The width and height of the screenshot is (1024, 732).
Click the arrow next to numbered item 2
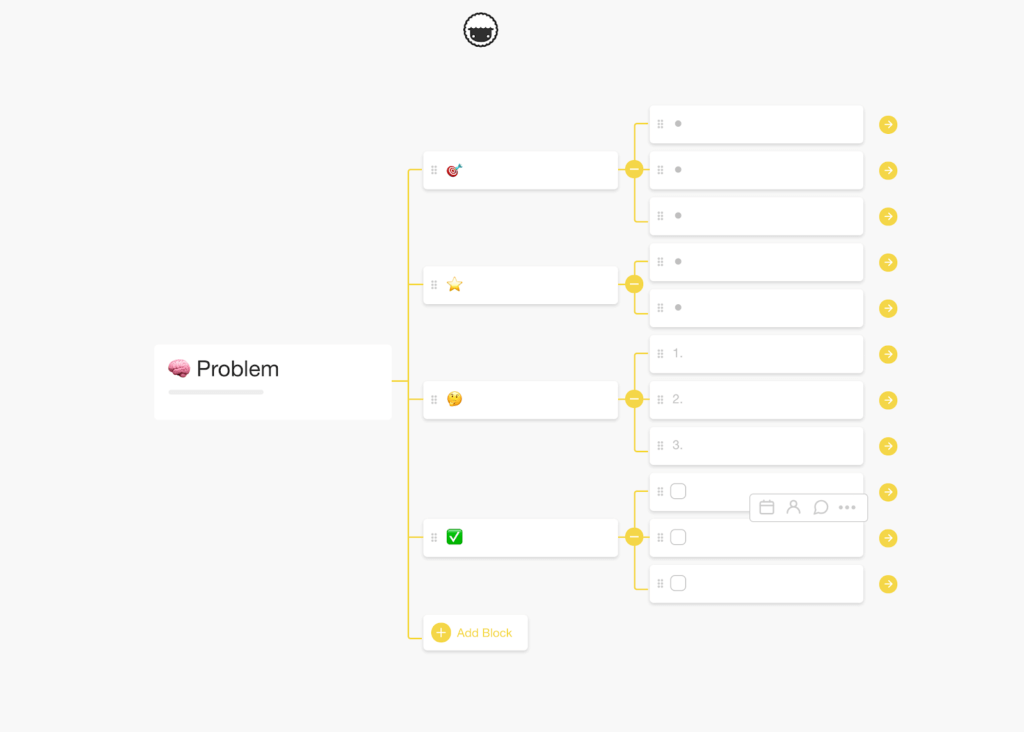(x=888, y=400)
